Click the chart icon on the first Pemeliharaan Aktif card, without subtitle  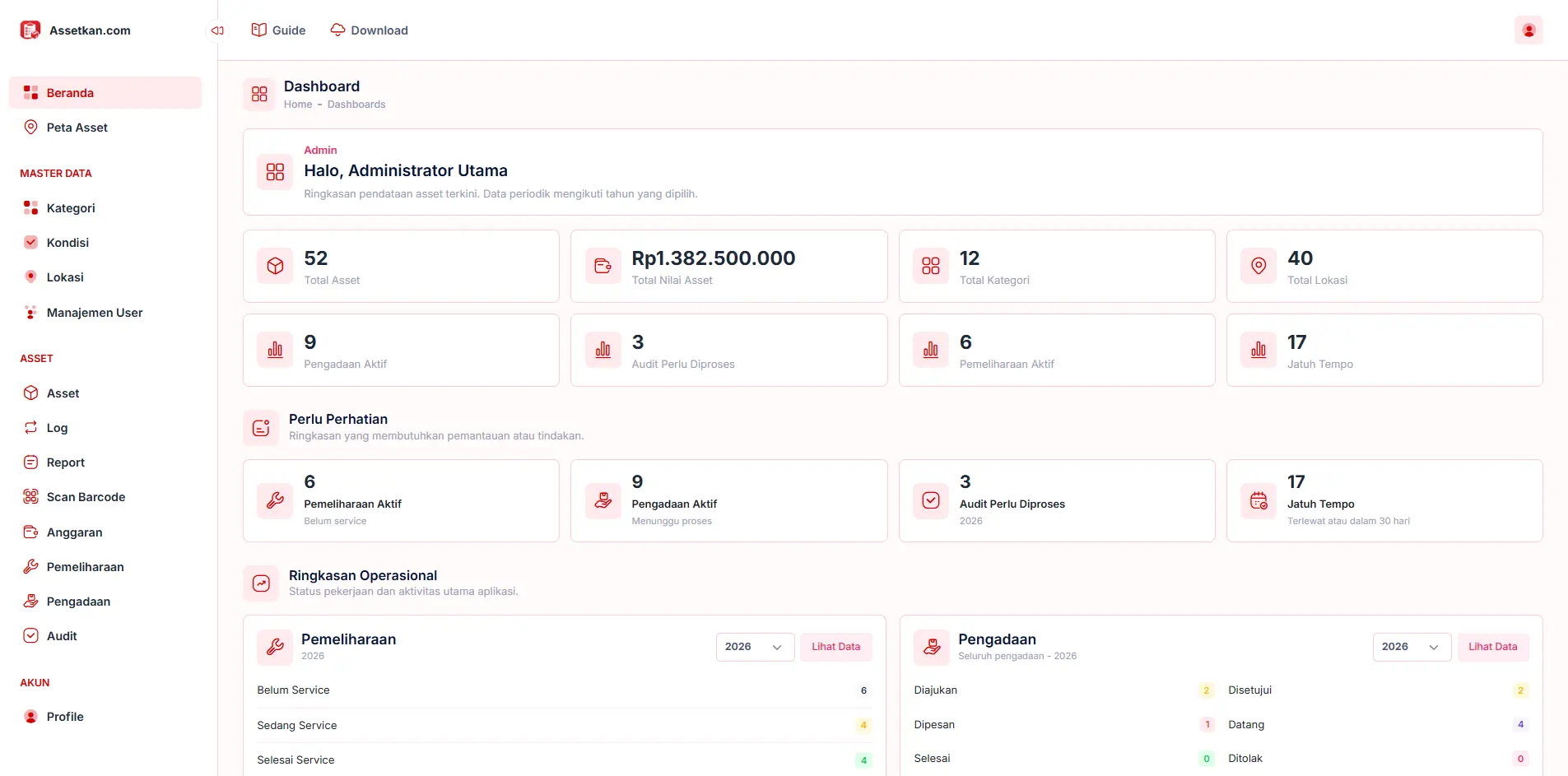tap(931, 350)
